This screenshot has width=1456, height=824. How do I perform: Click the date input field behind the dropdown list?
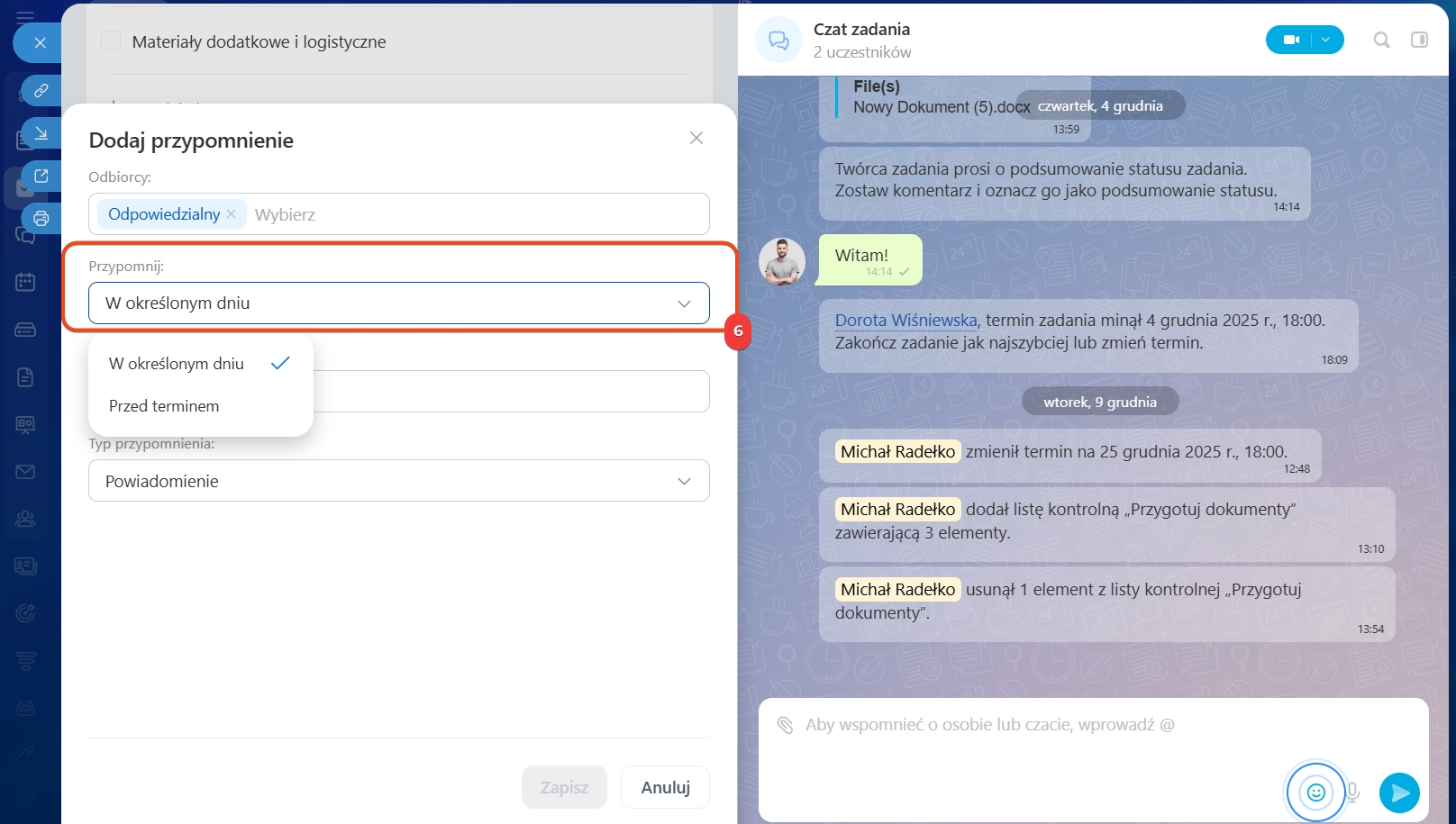pos(511,392)
